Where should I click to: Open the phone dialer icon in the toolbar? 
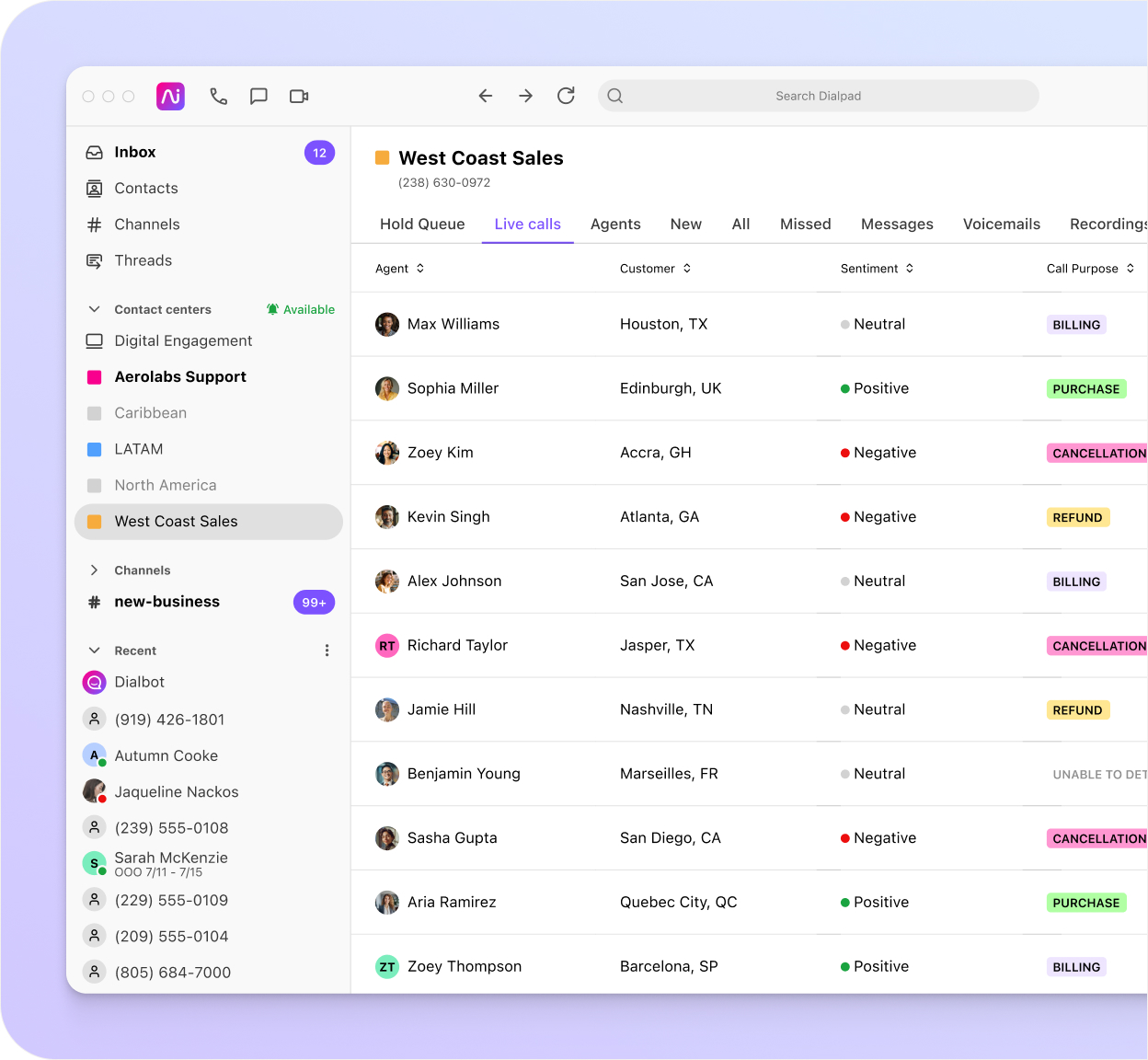click(x=218, y=96)
